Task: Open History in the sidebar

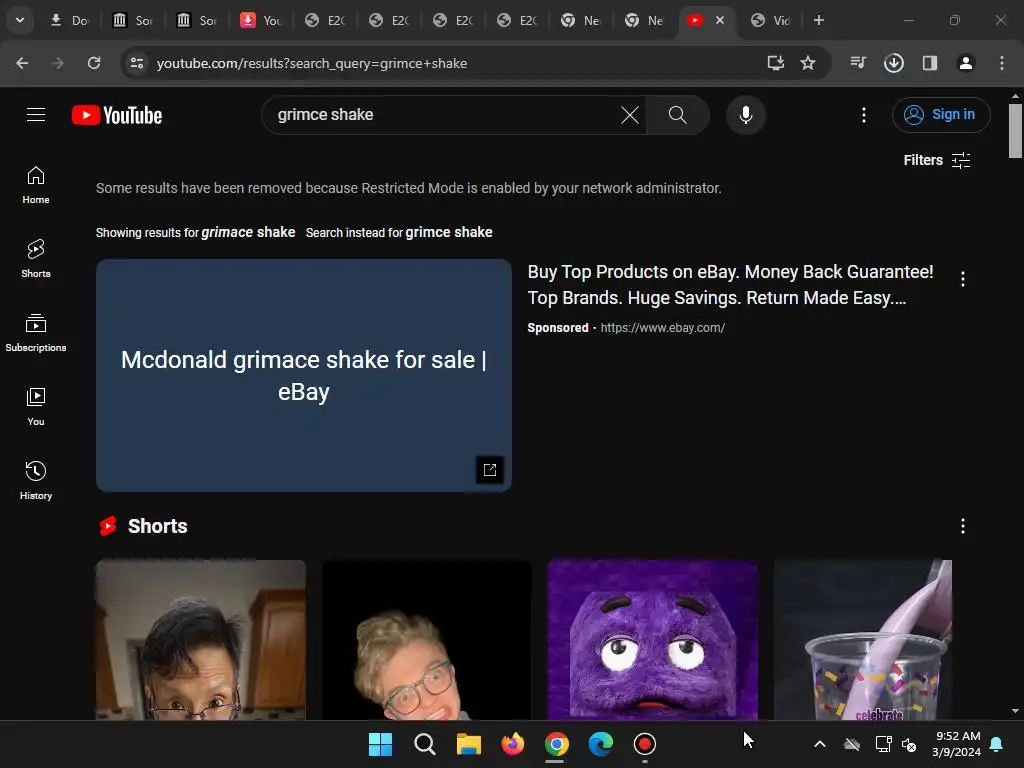Action: click(x=36, y=481)
